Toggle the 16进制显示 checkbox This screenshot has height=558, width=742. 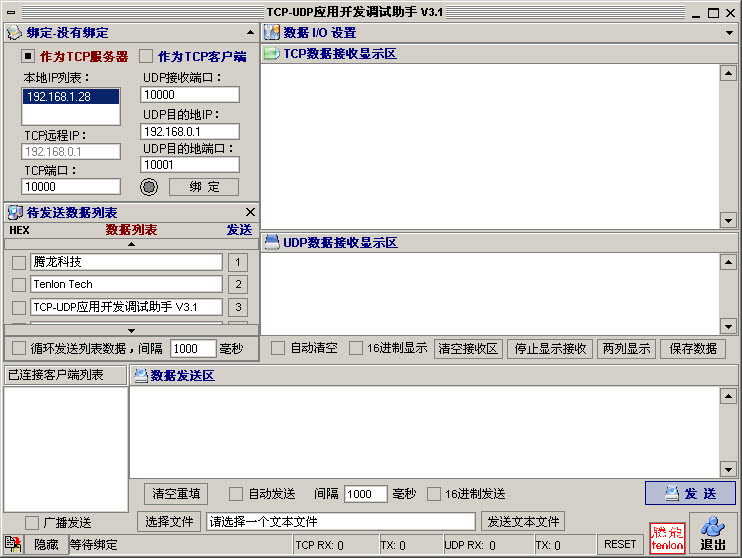coord(356,349)
